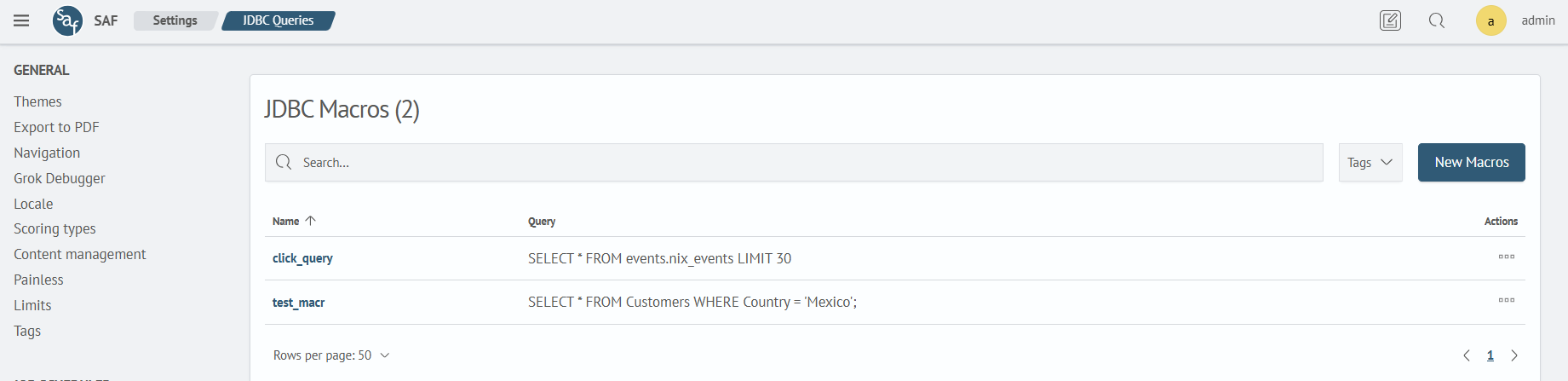Viewport: 1568px width, 381px height.
Task: Toggle sort arrow on Name column
Action: coord(311,221)
